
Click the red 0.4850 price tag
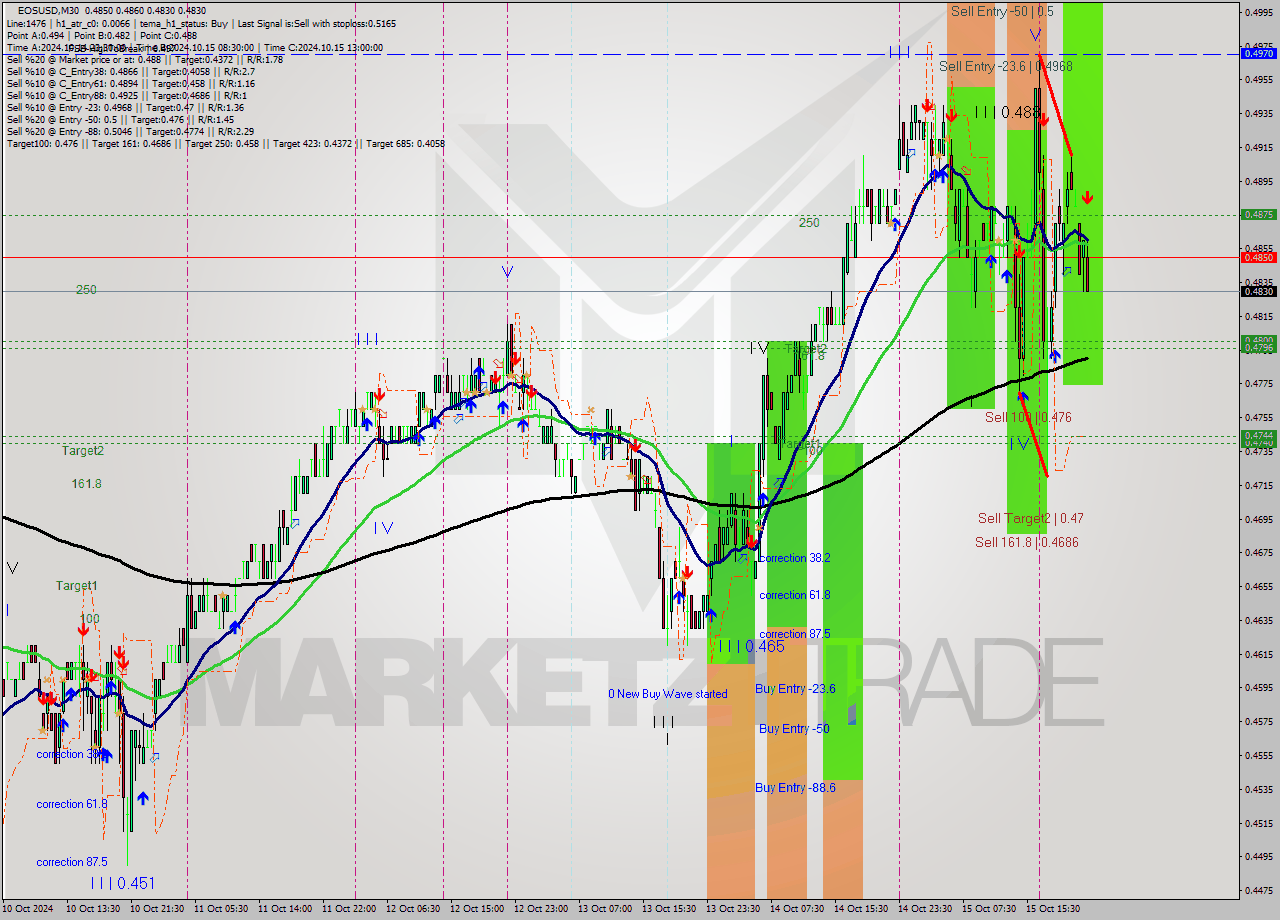1257,257
